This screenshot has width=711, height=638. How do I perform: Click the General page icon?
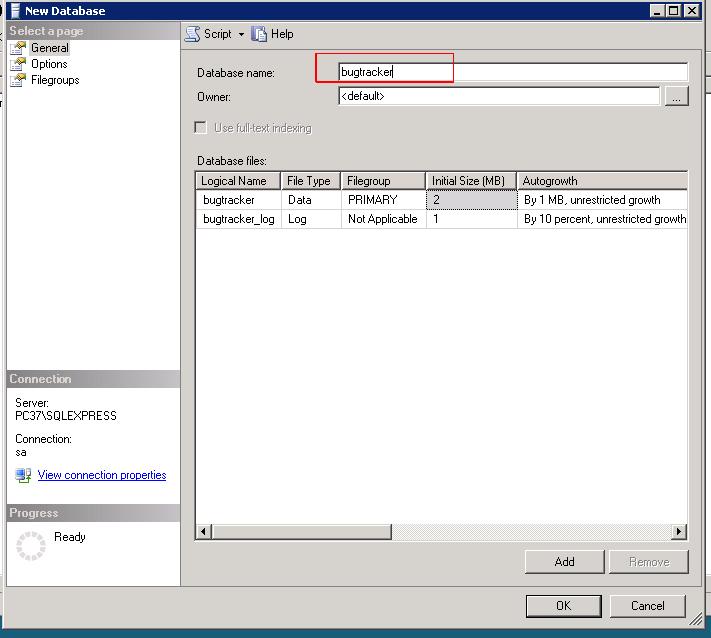[x=18, y=48]
